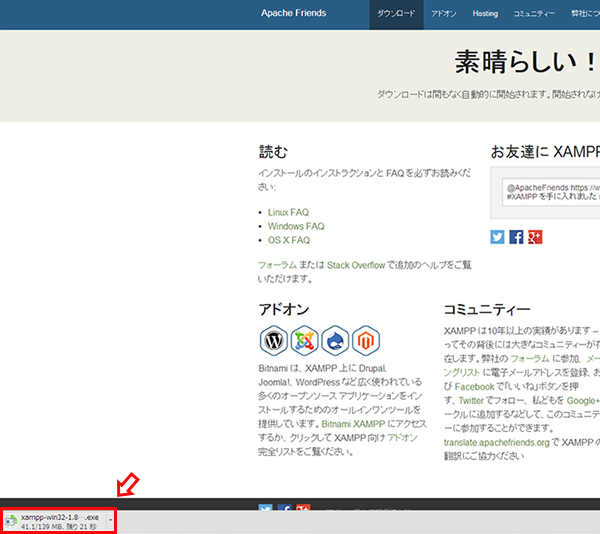This screenshot has width=600, height=534.
Task: Share XAMPP via the Google+ icon under the tweet box
Action: tap(535, 237)
